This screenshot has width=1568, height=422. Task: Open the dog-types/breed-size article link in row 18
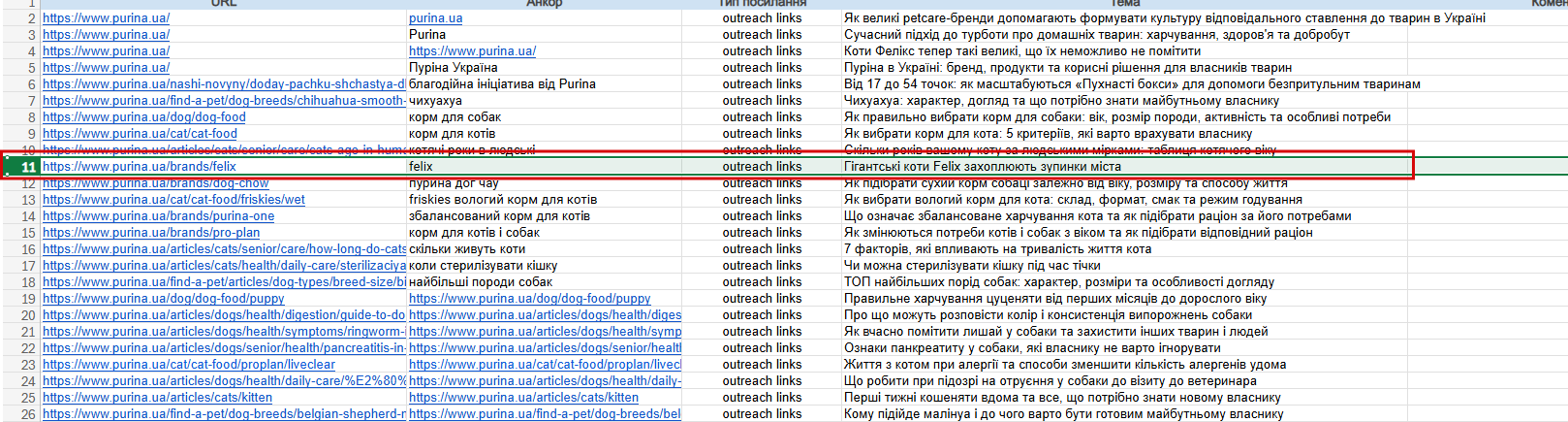(x=224, y=282)
